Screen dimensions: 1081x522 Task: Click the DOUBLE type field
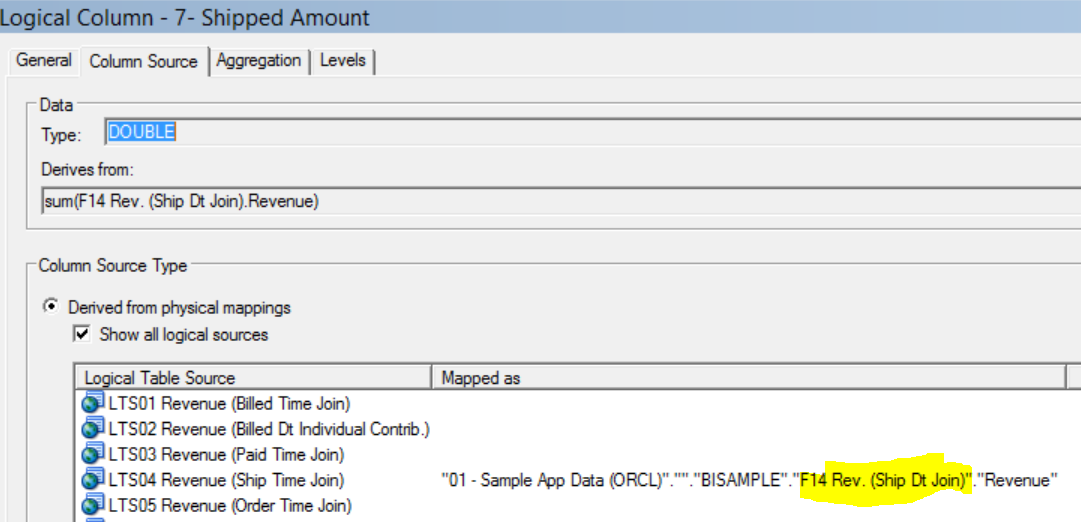(x=593, y=132)
